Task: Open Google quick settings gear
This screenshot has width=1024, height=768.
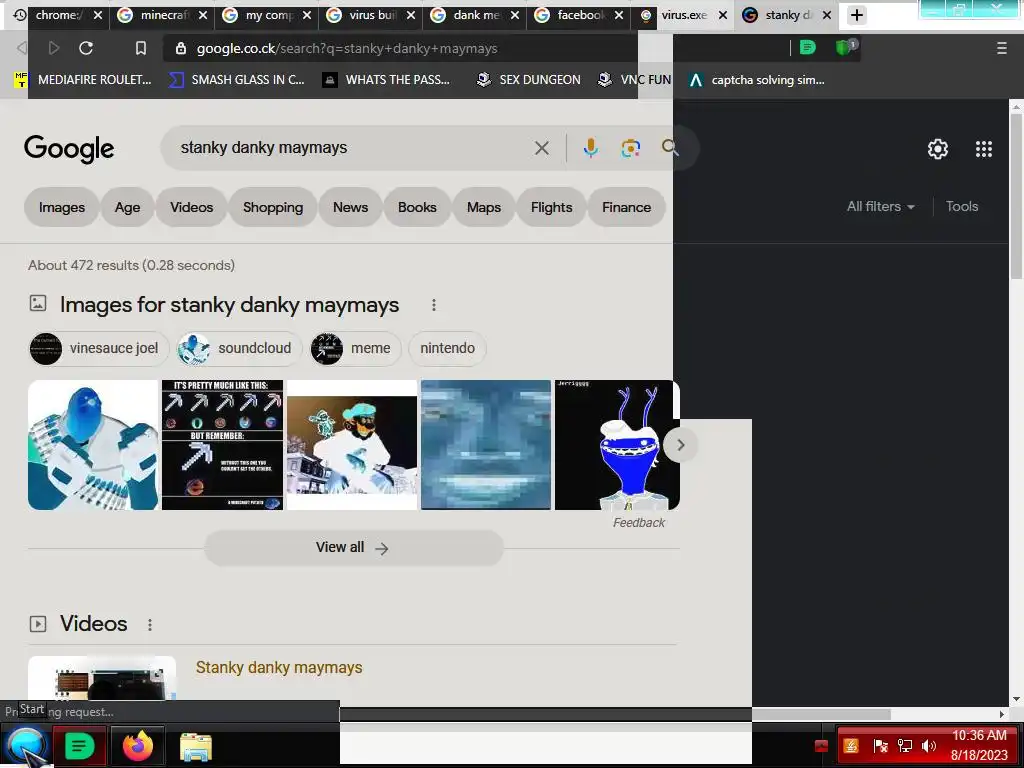Action: [x=938, y=149]
